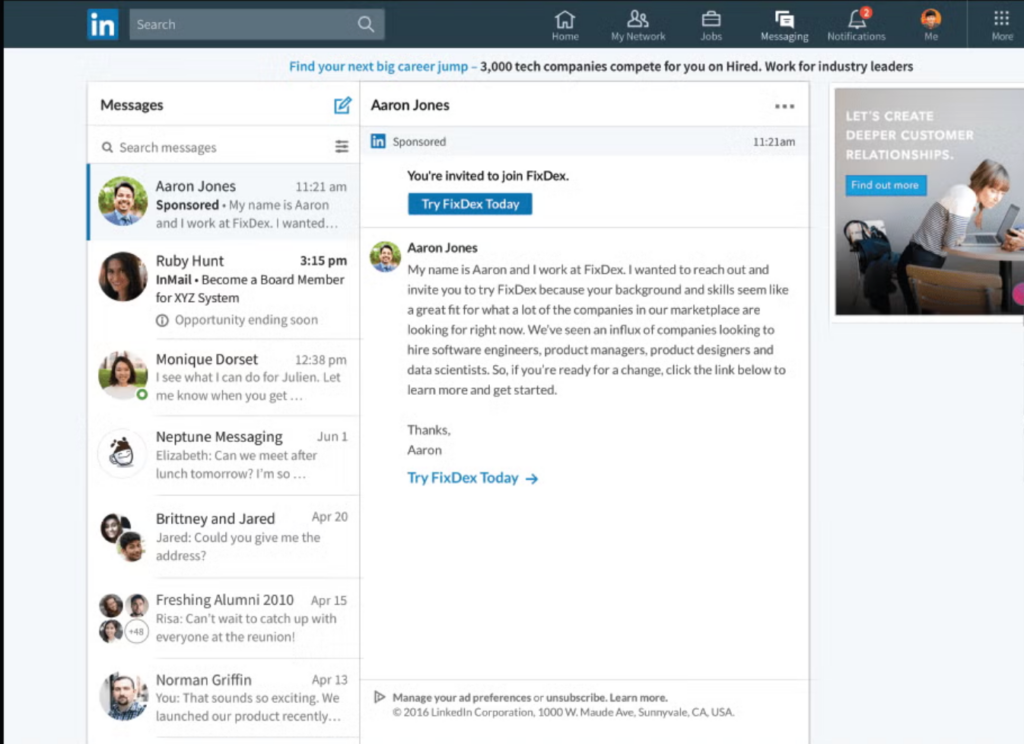The image size is (1024, 744).
Task: Click the LinkedIn logo
Action: (103, 25)
